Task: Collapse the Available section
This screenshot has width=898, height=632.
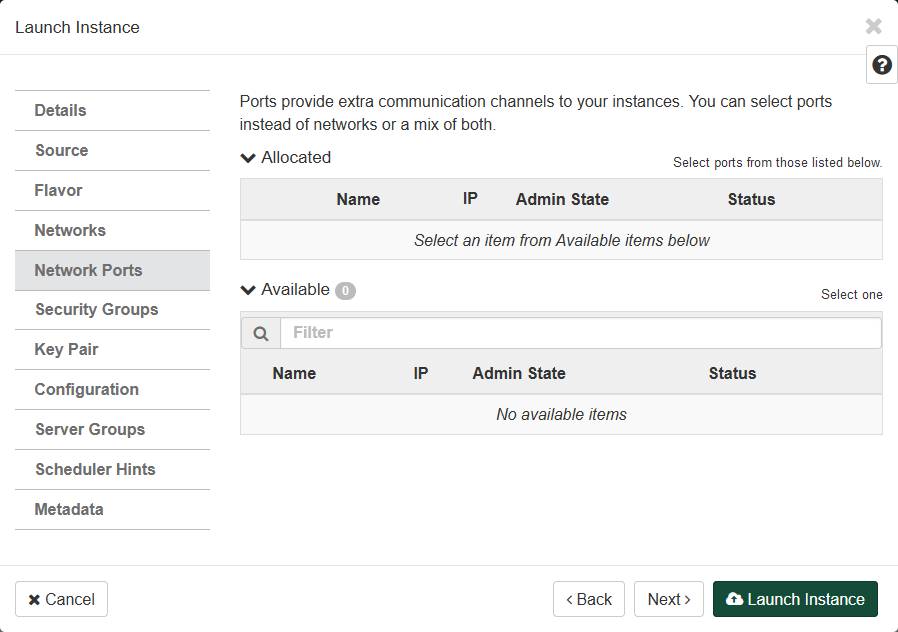Action: coord(249,290)
